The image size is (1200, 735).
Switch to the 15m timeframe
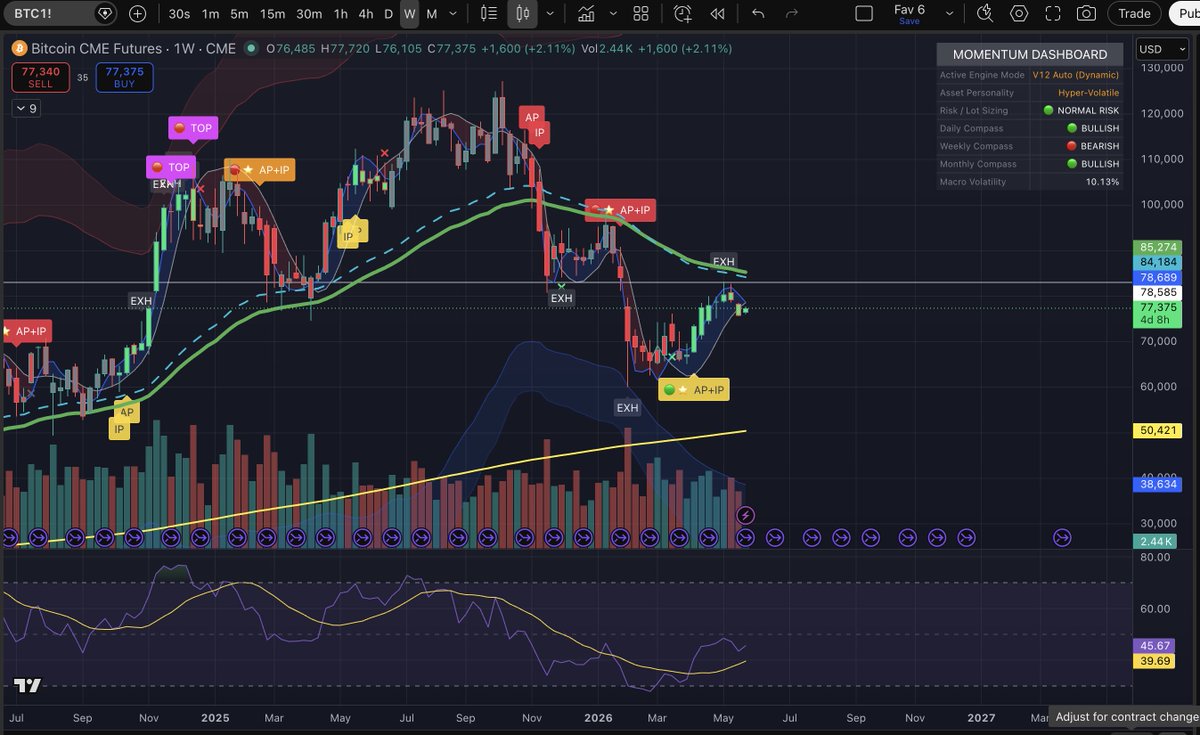[272, 14]
